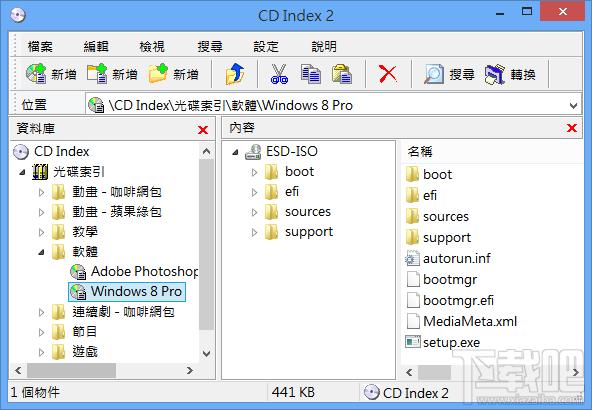Click the ESD-ISO drive icon
592x410 pixels.
(253, 151)
